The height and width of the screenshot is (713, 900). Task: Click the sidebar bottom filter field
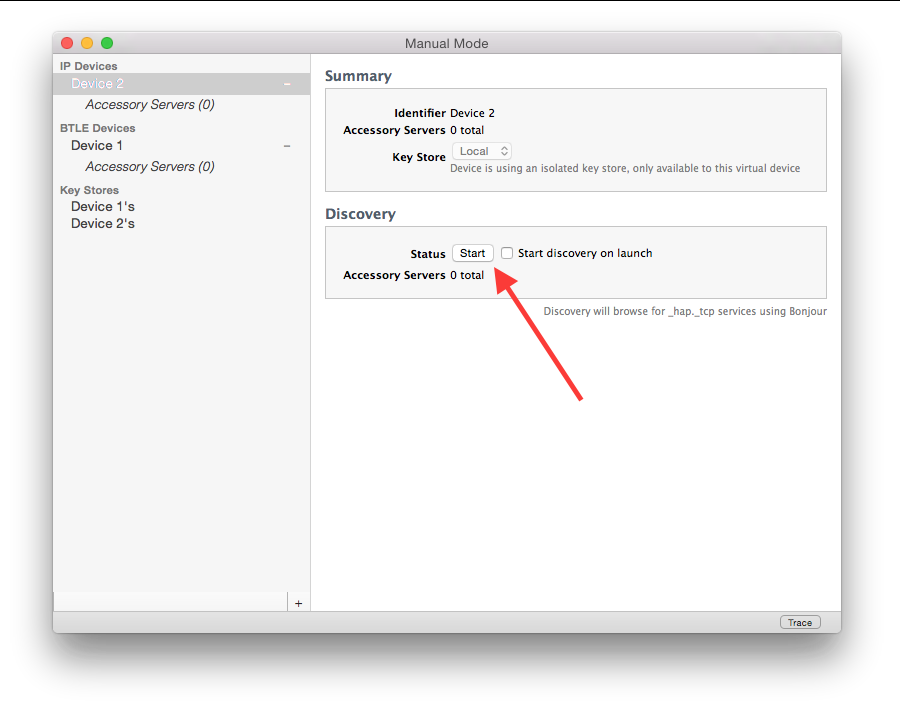click(x=170, y=602)
